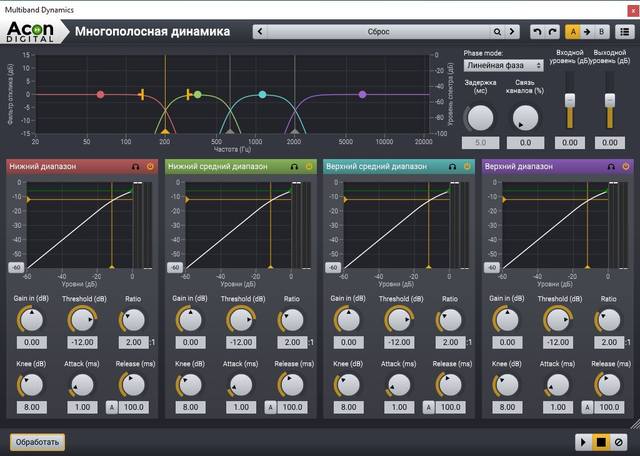Select purple high band node in graph

362,95
